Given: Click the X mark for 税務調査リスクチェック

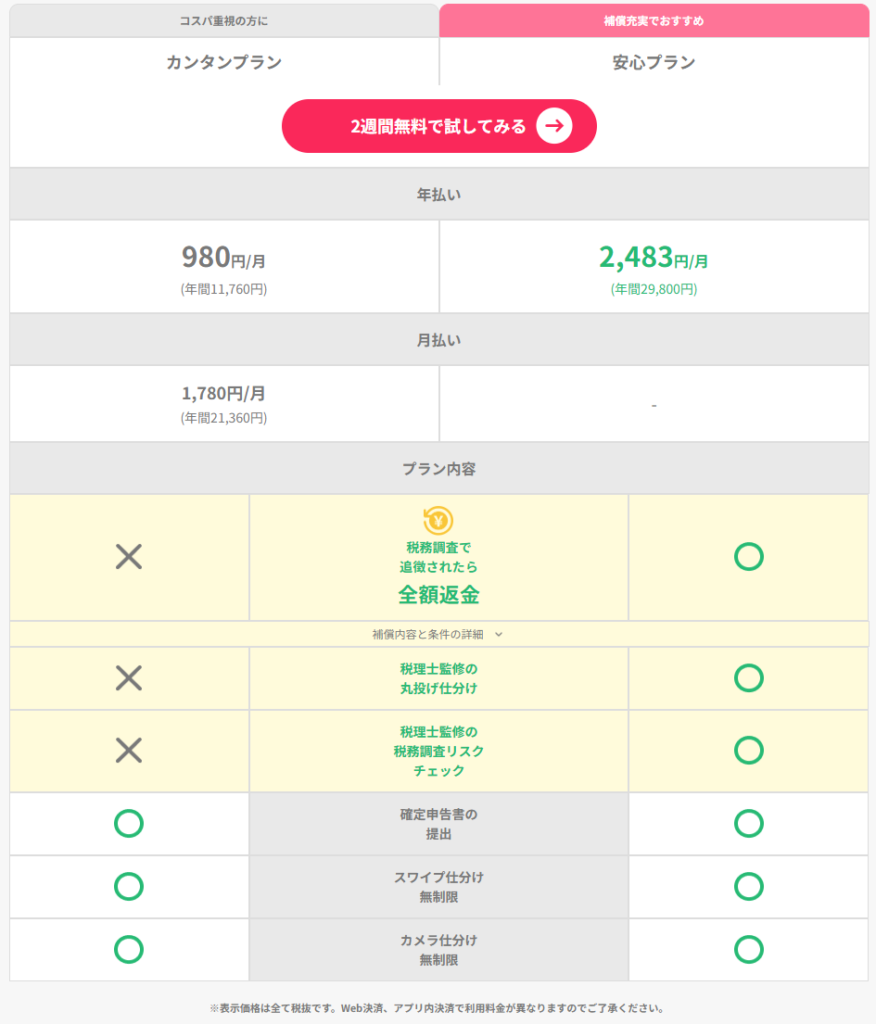Looking at the screenshot, I should [129, 750].
